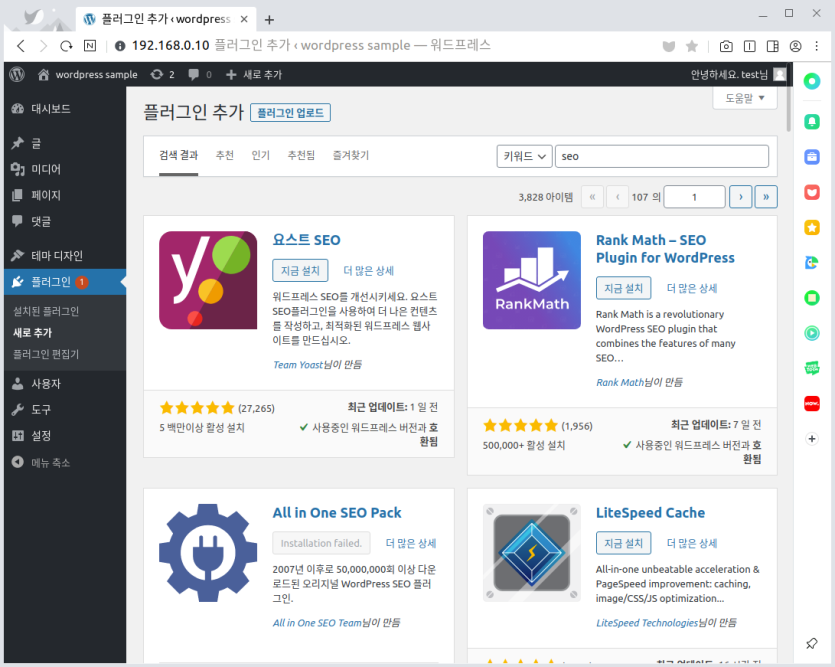Screen dimensions: 835x667
Task: View 더 많은 상세 for All in One SEO
Action: [411, 544]
